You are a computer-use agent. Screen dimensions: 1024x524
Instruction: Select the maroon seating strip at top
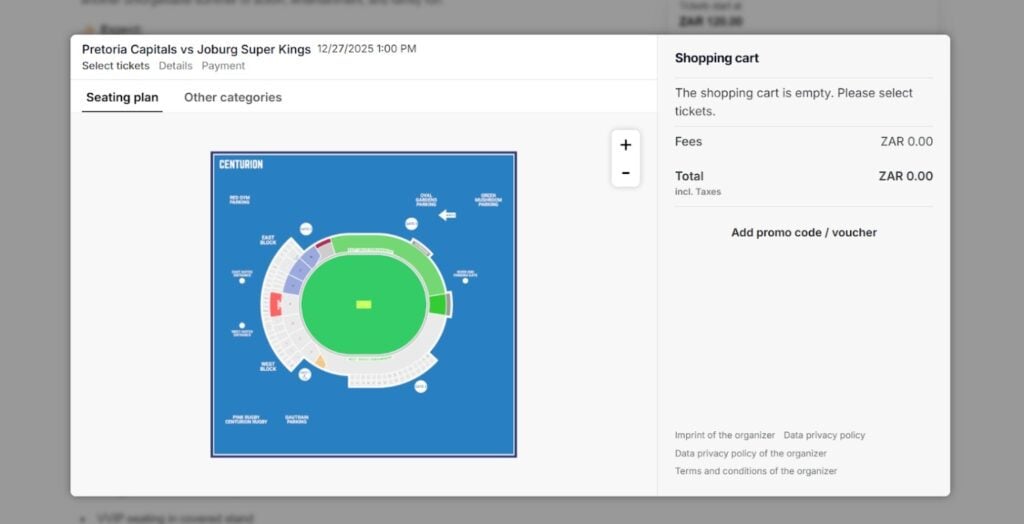tap(323, 244)
